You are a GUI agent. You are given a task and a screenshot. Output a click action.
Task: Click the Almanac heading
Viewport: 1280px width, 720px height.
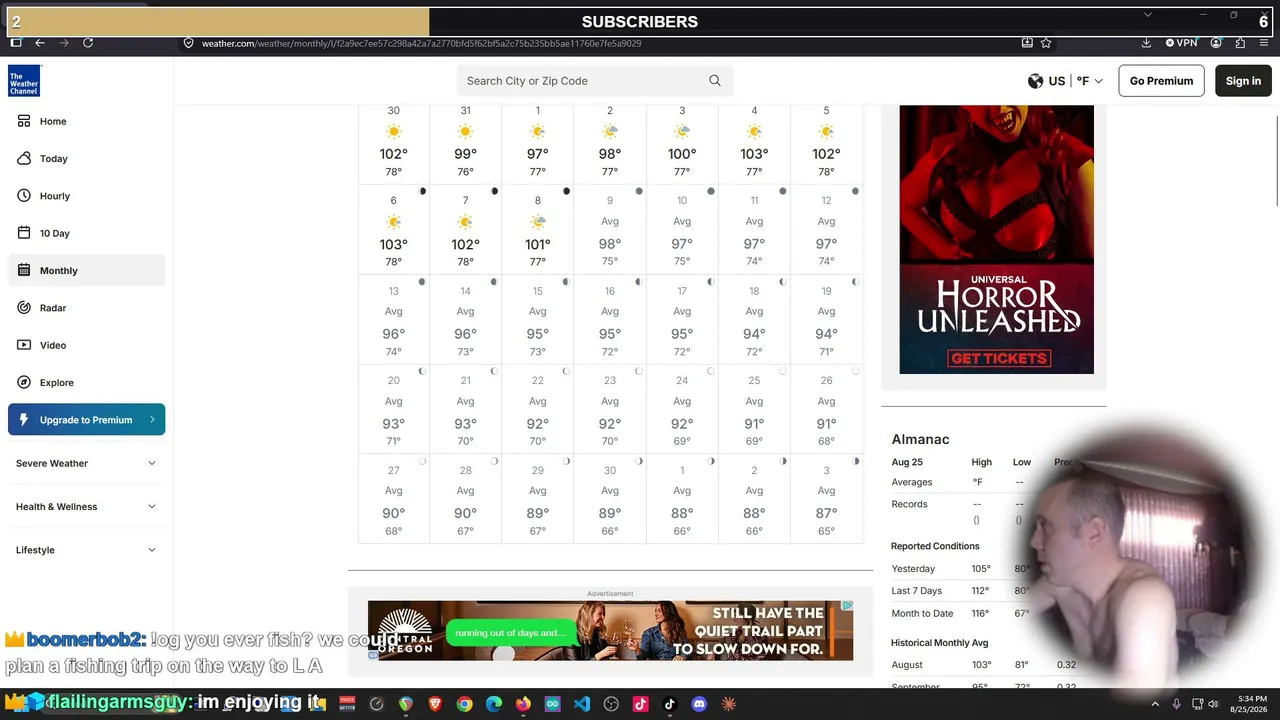tap(920, 439)
